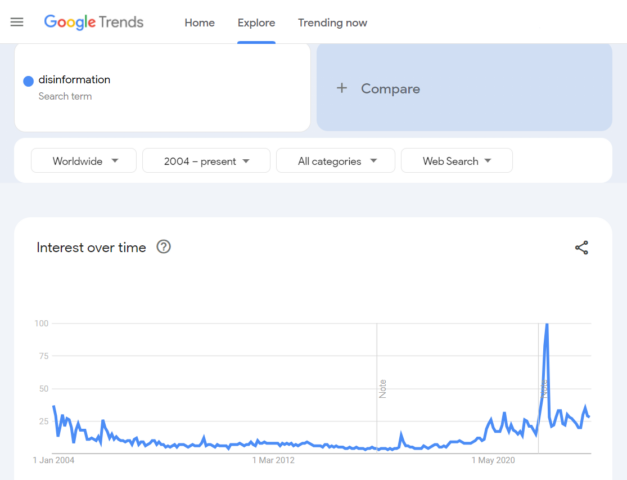Open the 2004 – present time range dropdown

206,161
